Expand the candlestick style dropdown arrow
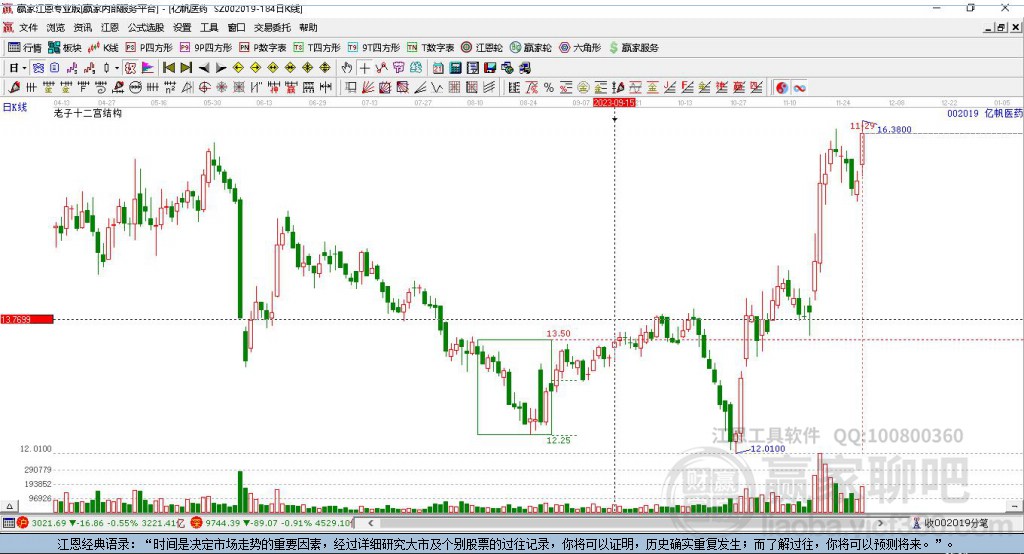Screen dimensions: 1024x554 coord(116,67)
